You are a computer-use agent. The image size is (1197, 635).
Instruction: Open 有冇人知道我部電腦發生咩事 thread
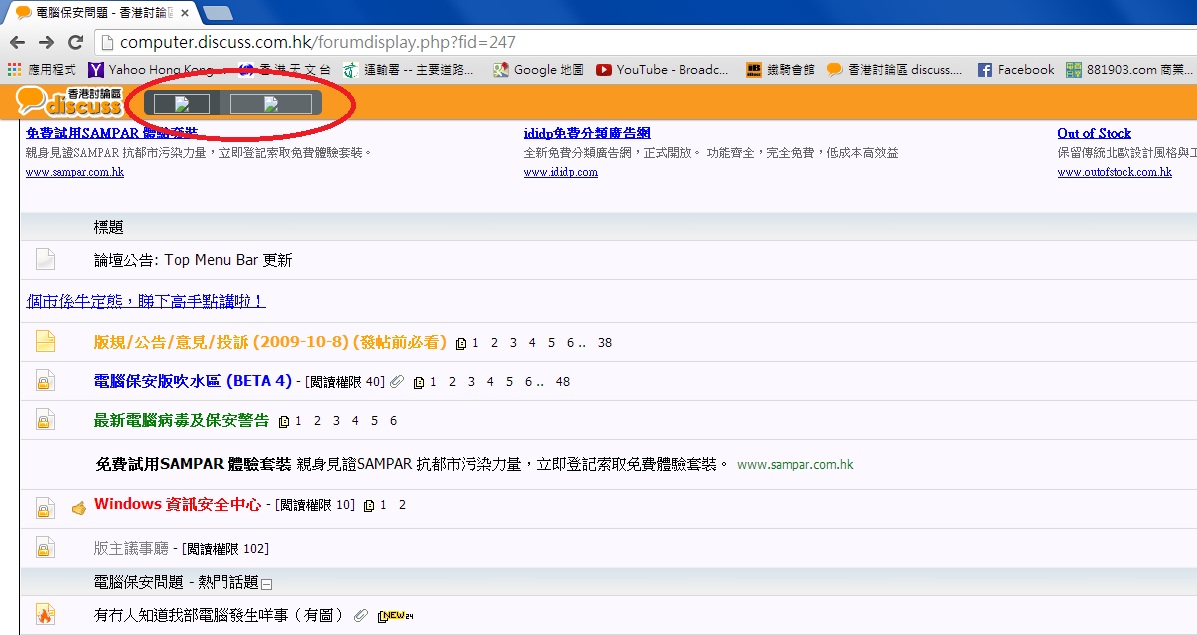[x=218, y=614]
